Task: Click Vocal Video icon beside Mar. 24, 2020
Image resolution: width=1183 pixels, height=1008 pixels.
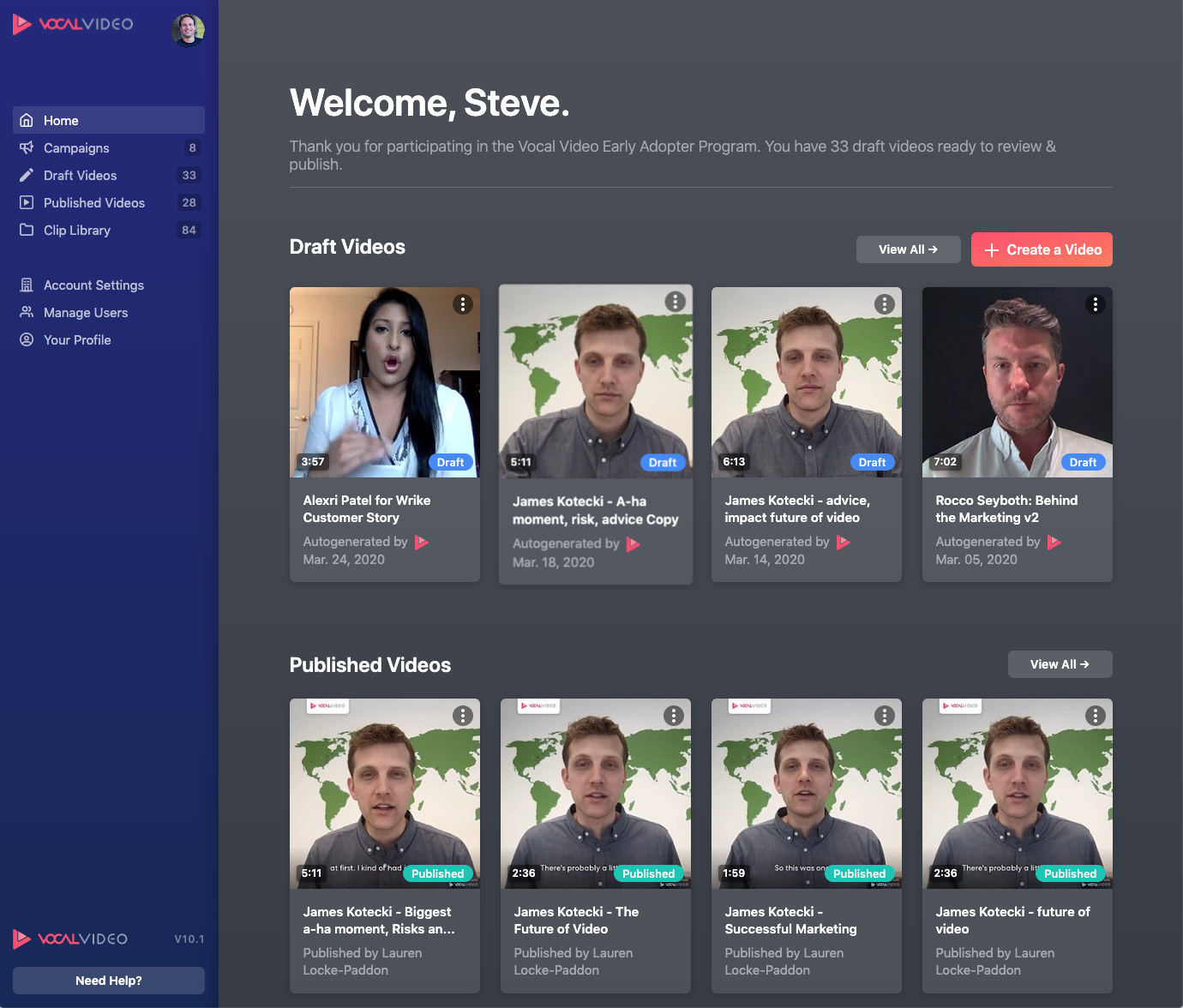Action: (x=421, y=542)
